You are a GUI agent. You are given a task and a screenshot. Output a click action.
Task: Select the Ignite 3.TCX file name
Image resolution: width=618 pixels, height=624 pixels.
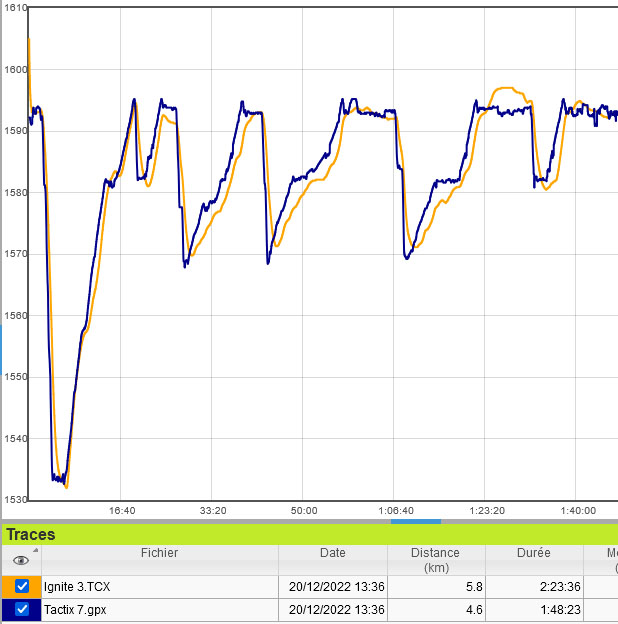pos(76,586)
